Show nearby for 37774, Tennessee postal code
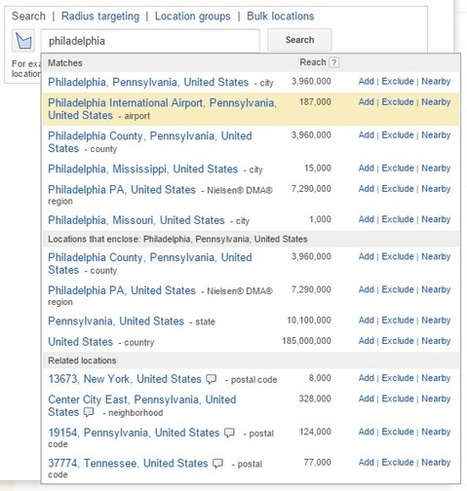The image size is (467, 491). coord(436,463)
